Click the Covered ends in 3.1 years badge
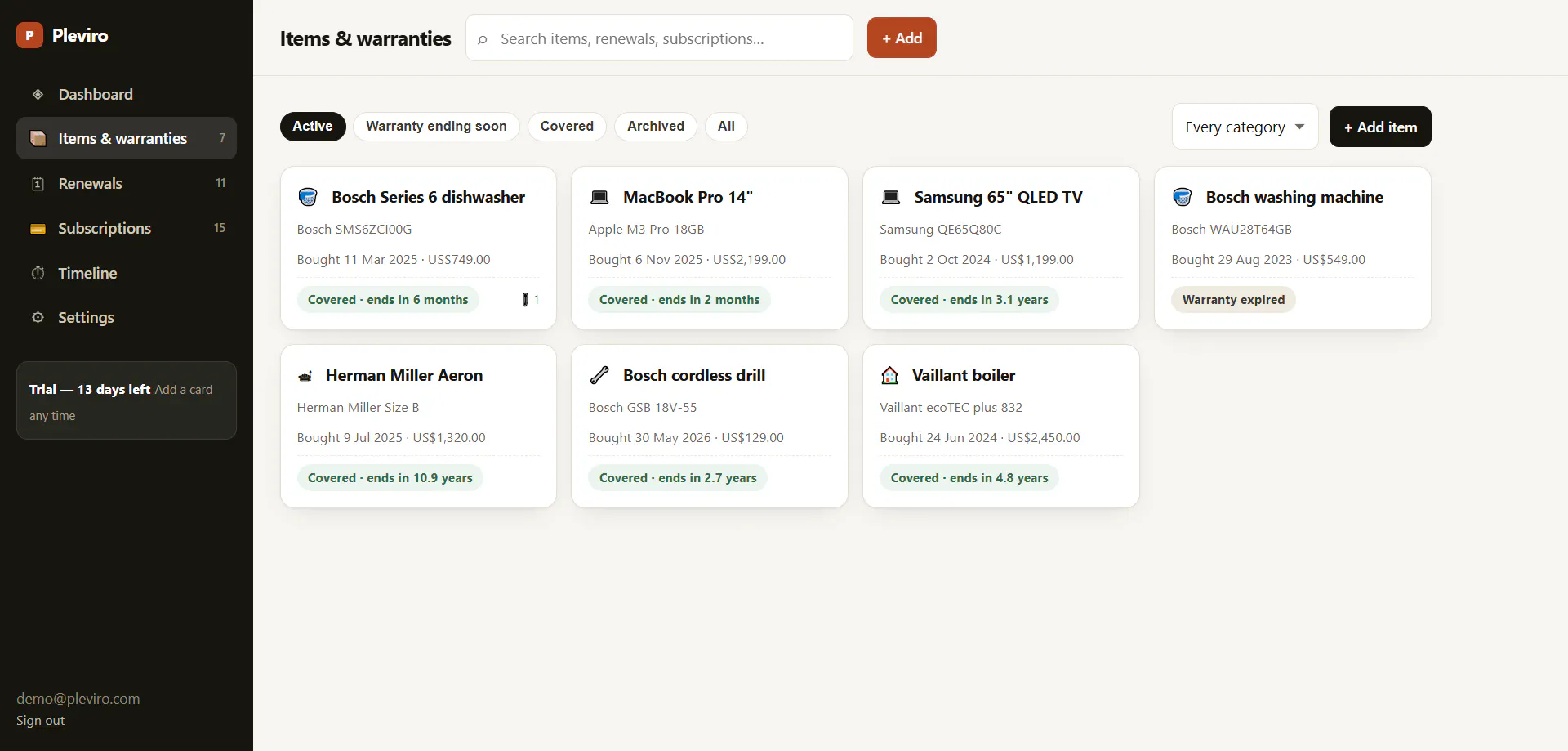 click(x=969, y=300)
